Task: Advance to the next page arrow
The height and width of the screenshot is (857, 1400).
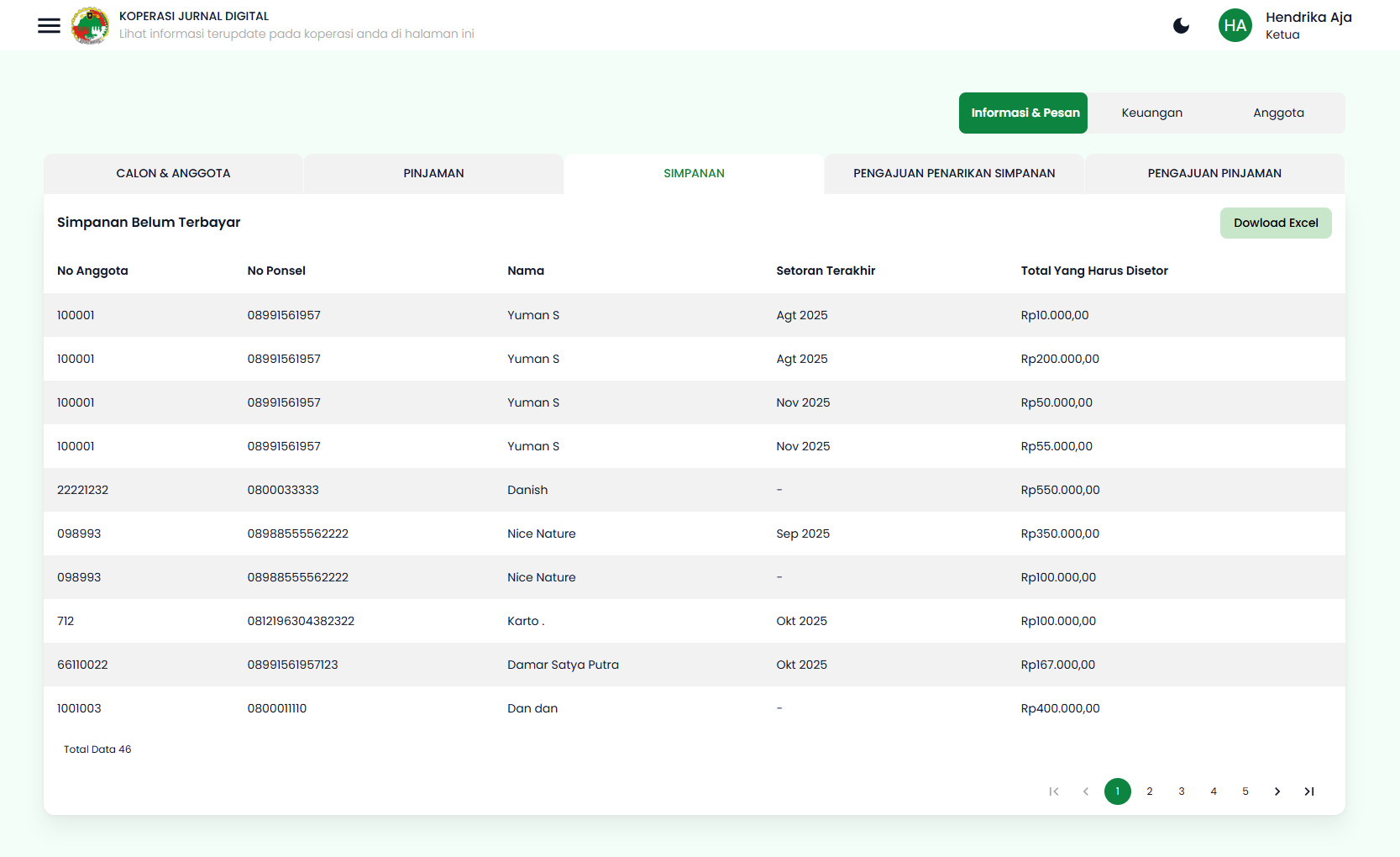Action: [x=1277, y=791]
